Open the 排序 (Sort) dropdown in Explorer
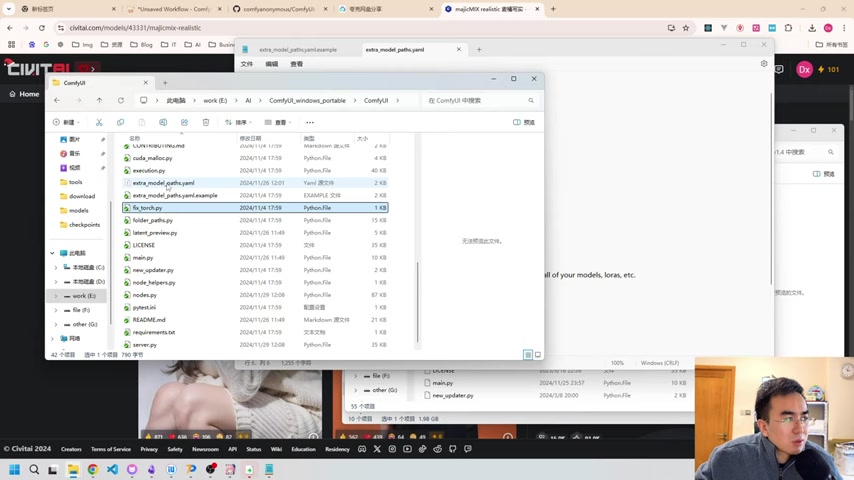Screen dimensions: 854x480 coord(239,122)
